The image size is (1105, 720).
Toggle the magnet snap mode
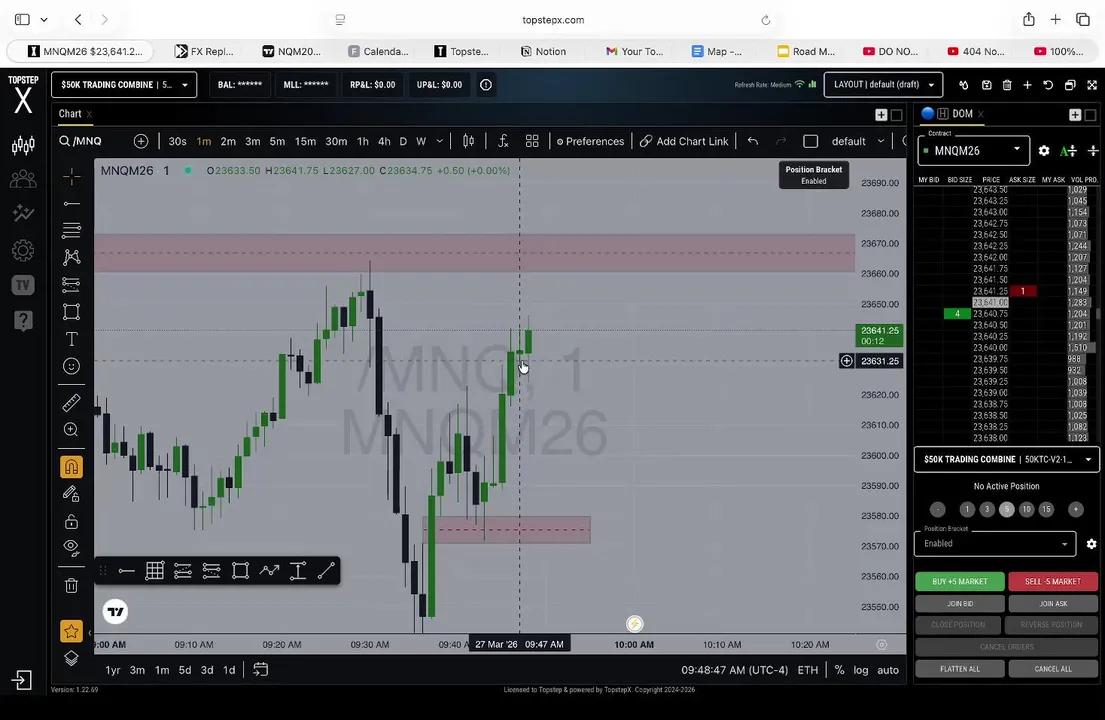pos(71,467)
